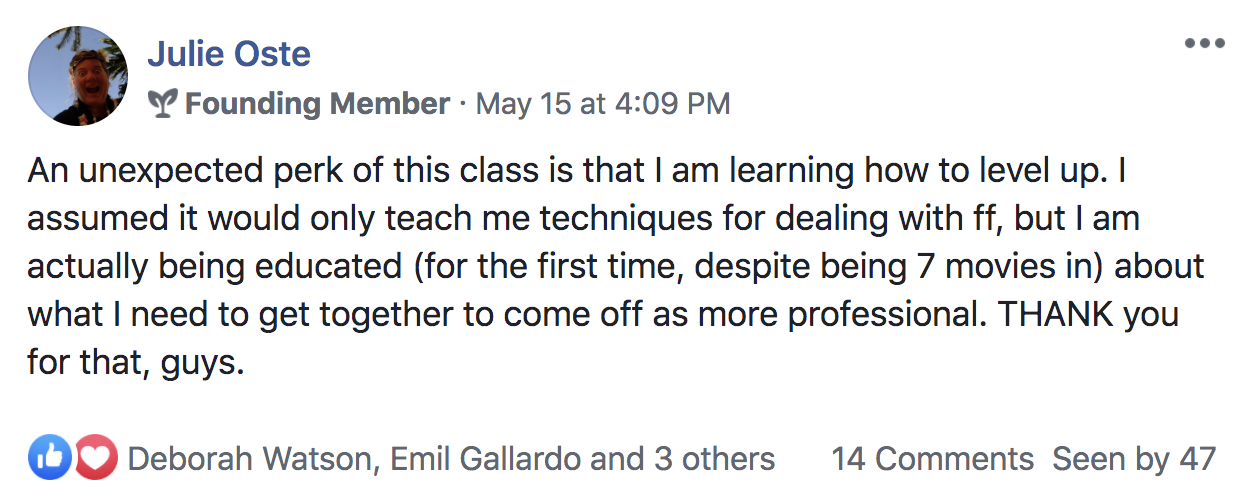Image resolution: width=1242 pixels, height=500 pixels.
Task: Click the post body paragraph text
Action: pos(615,268)
